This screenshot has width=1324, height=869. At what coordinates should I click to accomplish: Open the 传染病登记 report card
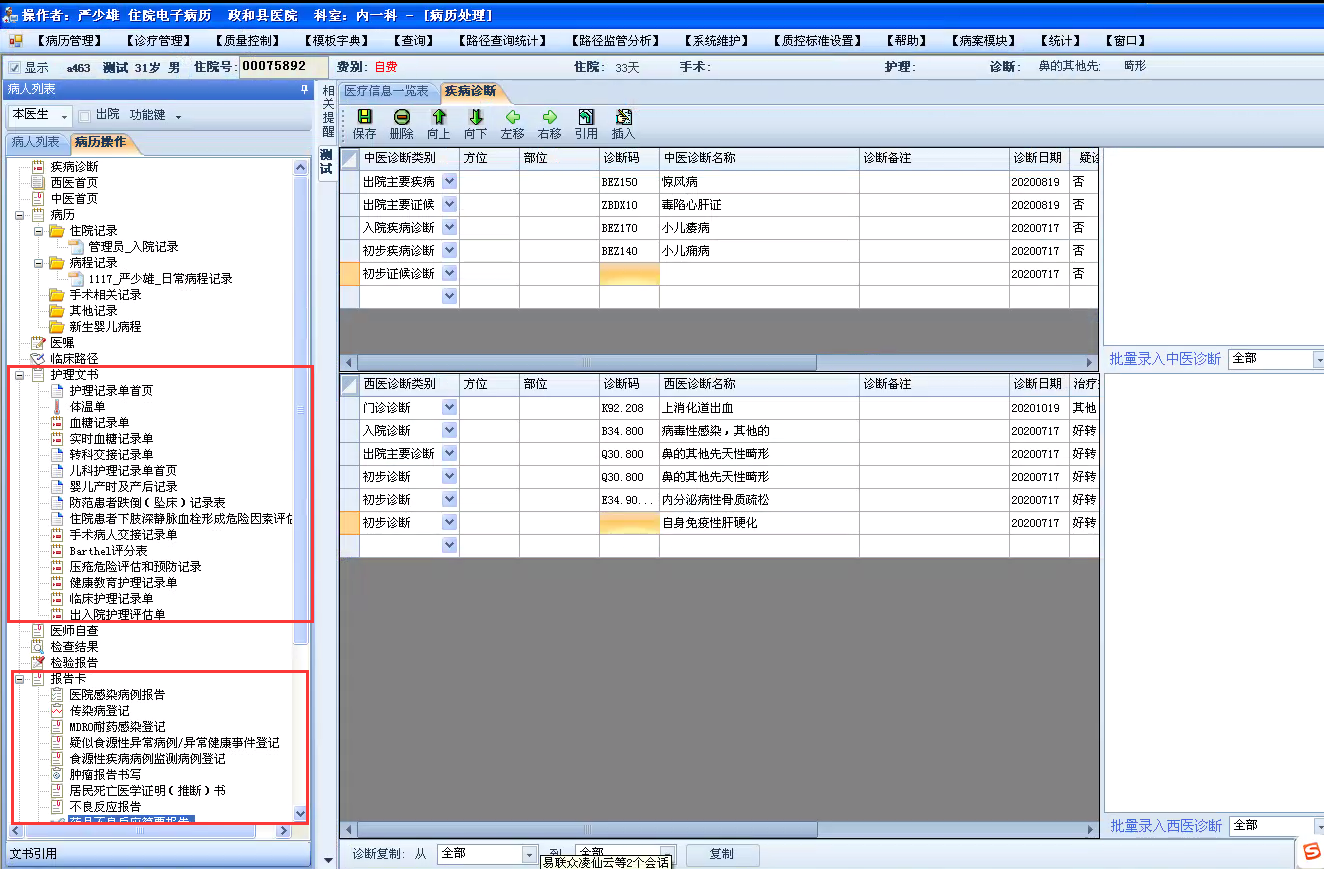coord(99,711)
